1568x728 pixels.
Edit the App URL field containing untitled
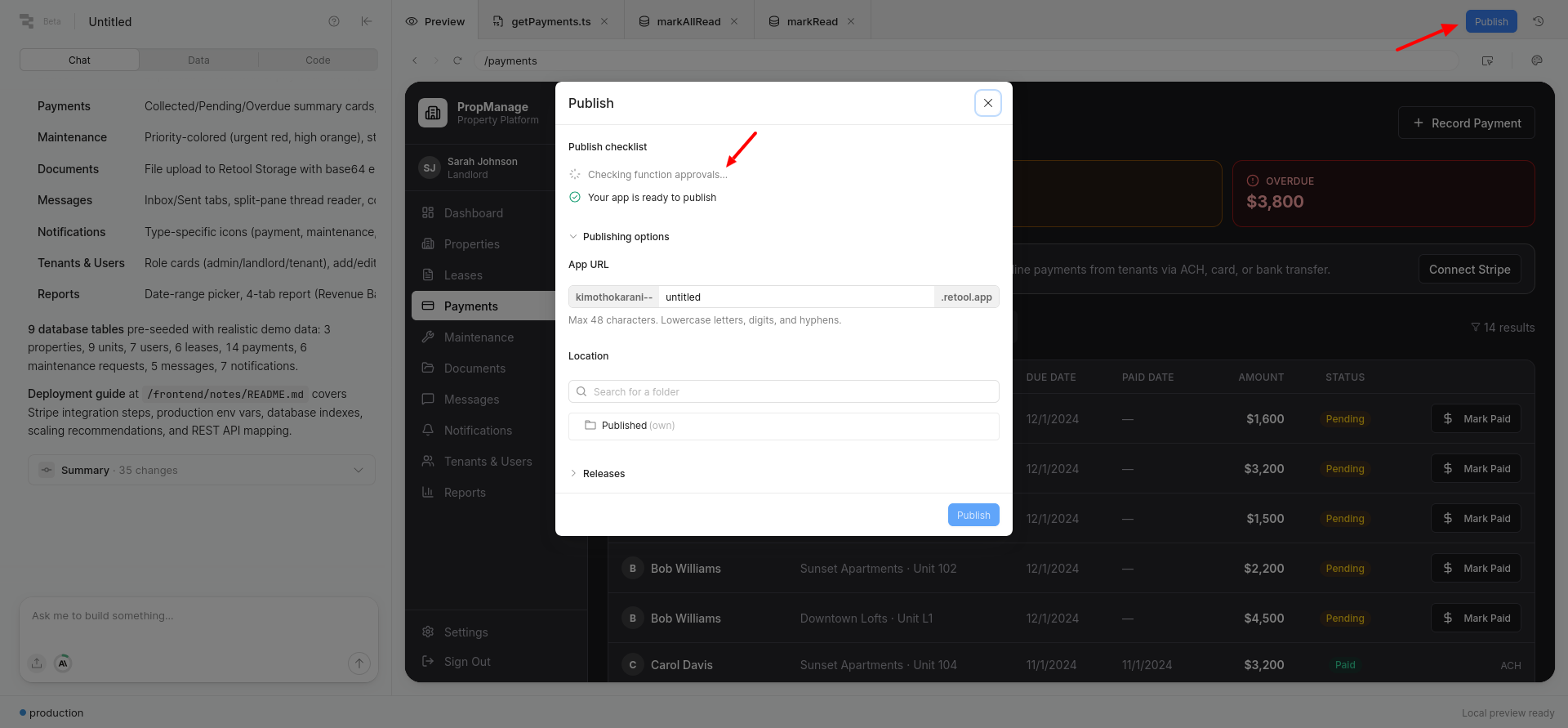[795, 297]
